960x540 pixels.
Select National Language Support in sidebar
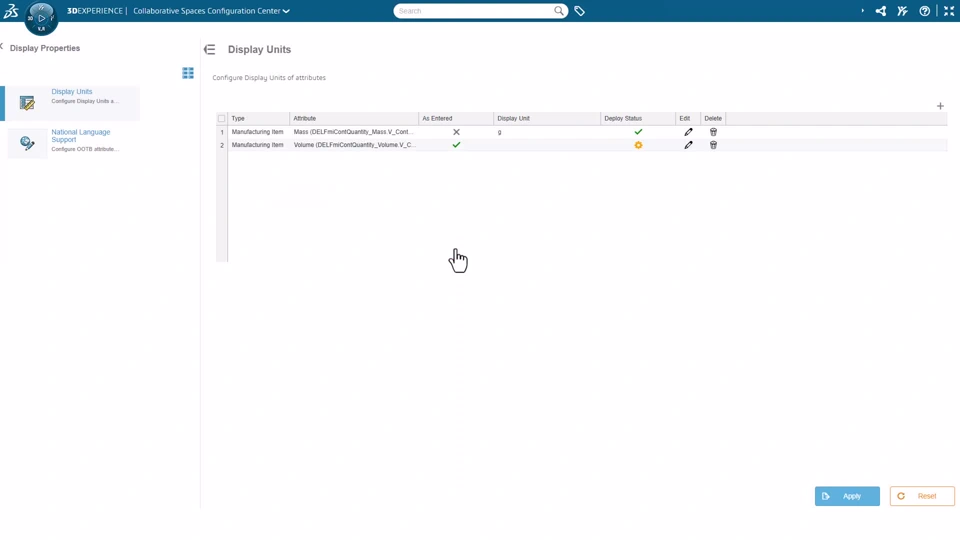coord(73,141)
